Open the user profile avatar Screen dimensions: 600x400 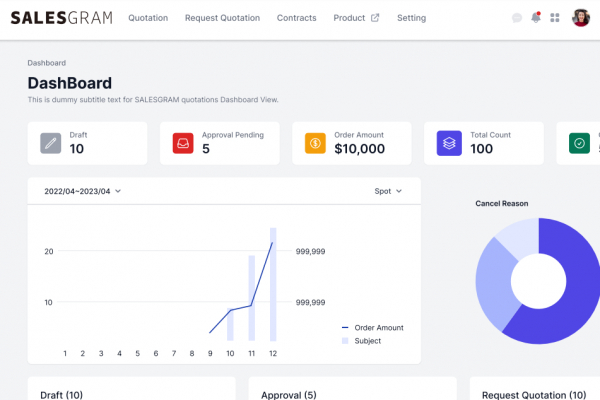click(580, 18)
